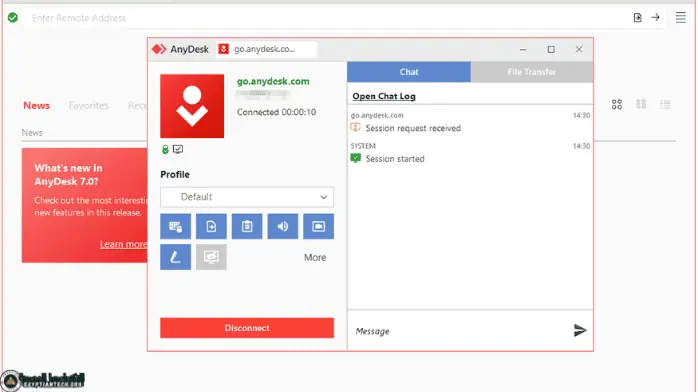Toggle keyboard and mouse control permission
The width and height of the screenshot is (698, 392).
point(175,226)
